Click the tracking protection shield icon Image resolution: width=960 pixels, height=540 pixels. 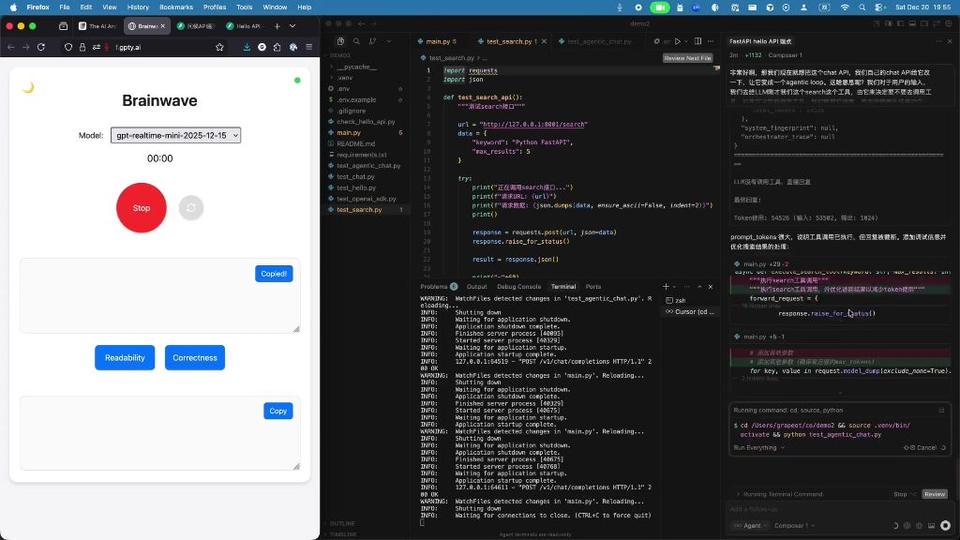(68, 47)
